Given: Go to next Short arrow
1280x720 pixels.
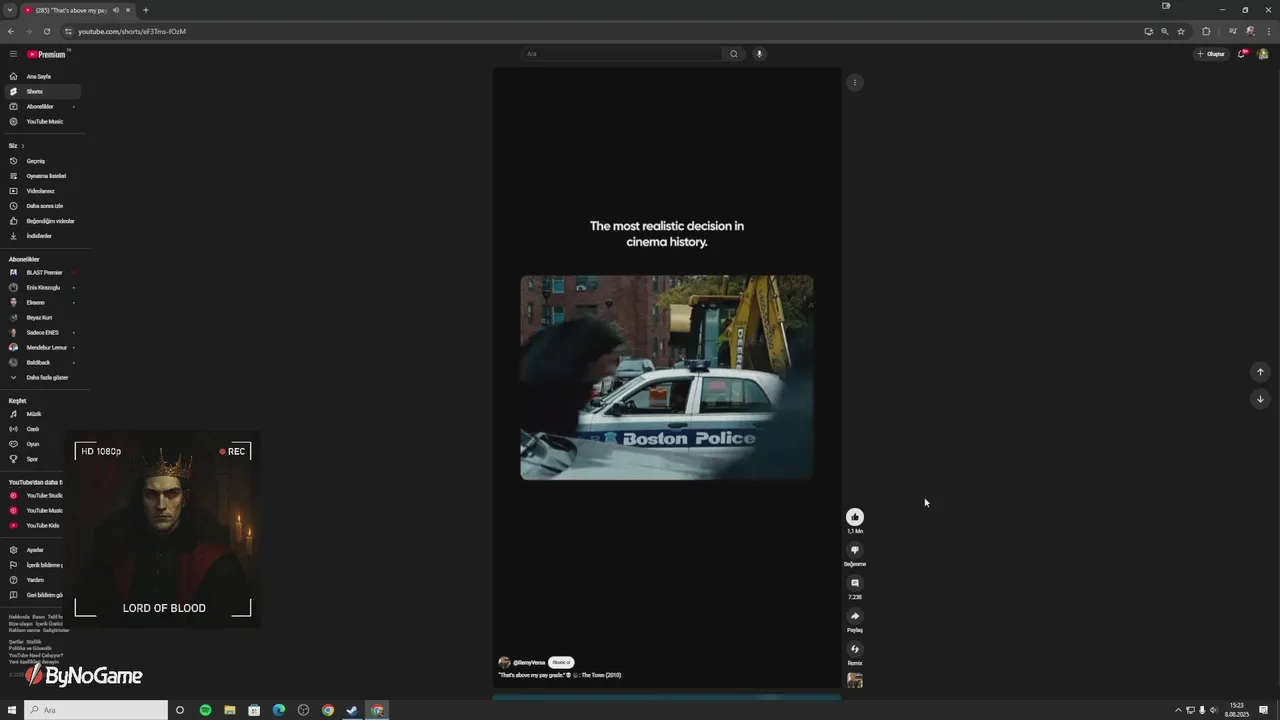Looking at the screenshot, I should (1260, 399).
